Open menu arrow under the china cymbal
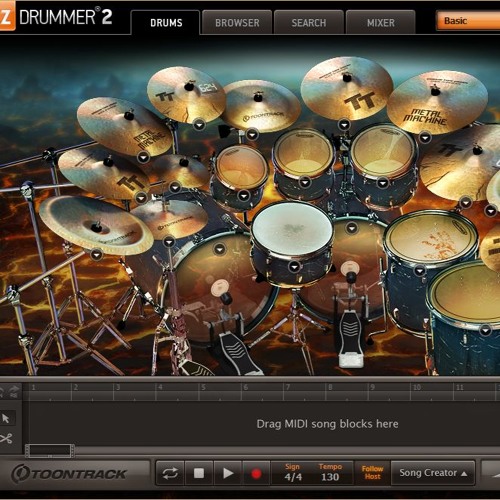500x500 pixels. [96, 255]
